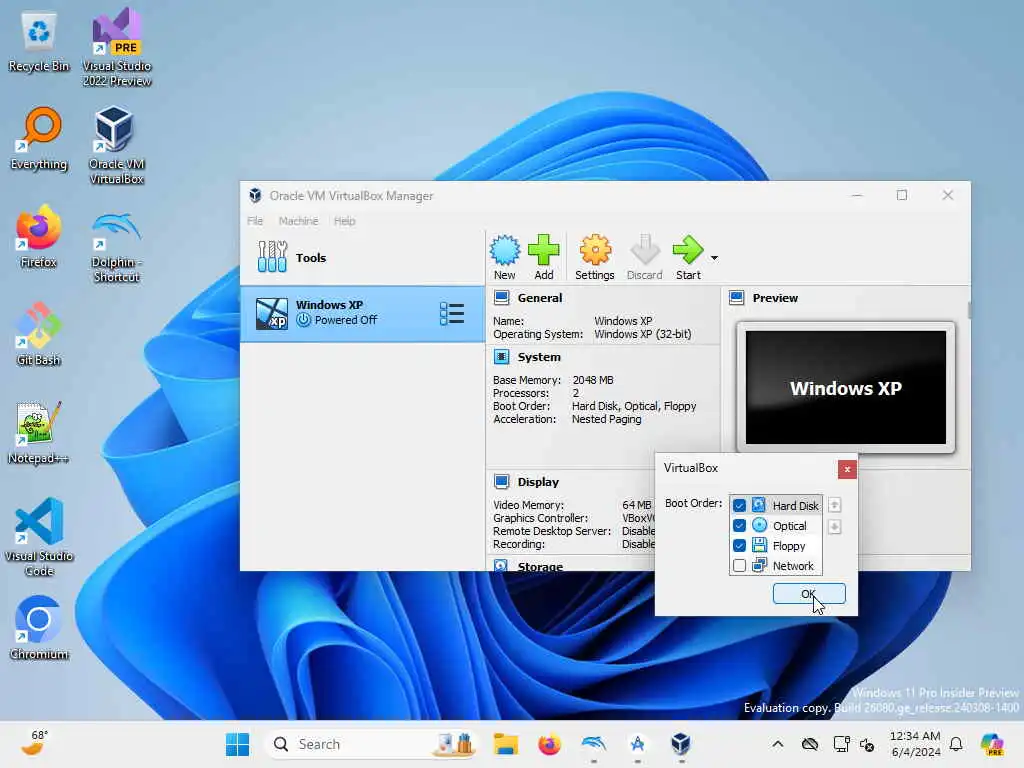Select Tools in the VirtualBox sidebar
Screen dimensions: 1024x768
362,257
